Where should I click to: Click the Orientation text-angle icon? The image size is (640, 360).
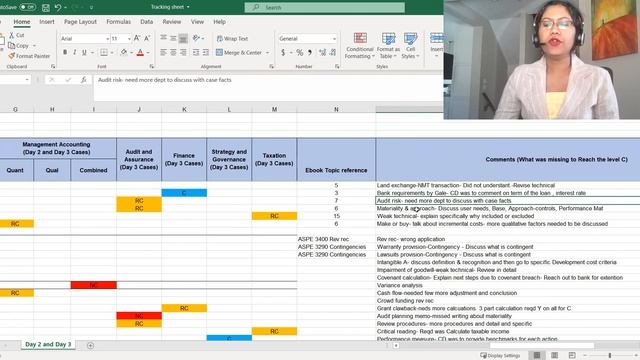(x=196, y=38)
